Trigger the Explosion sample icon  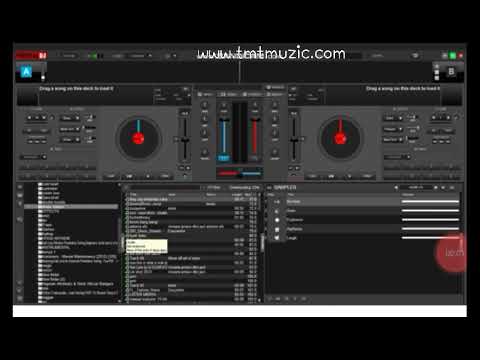click(277, 220)
